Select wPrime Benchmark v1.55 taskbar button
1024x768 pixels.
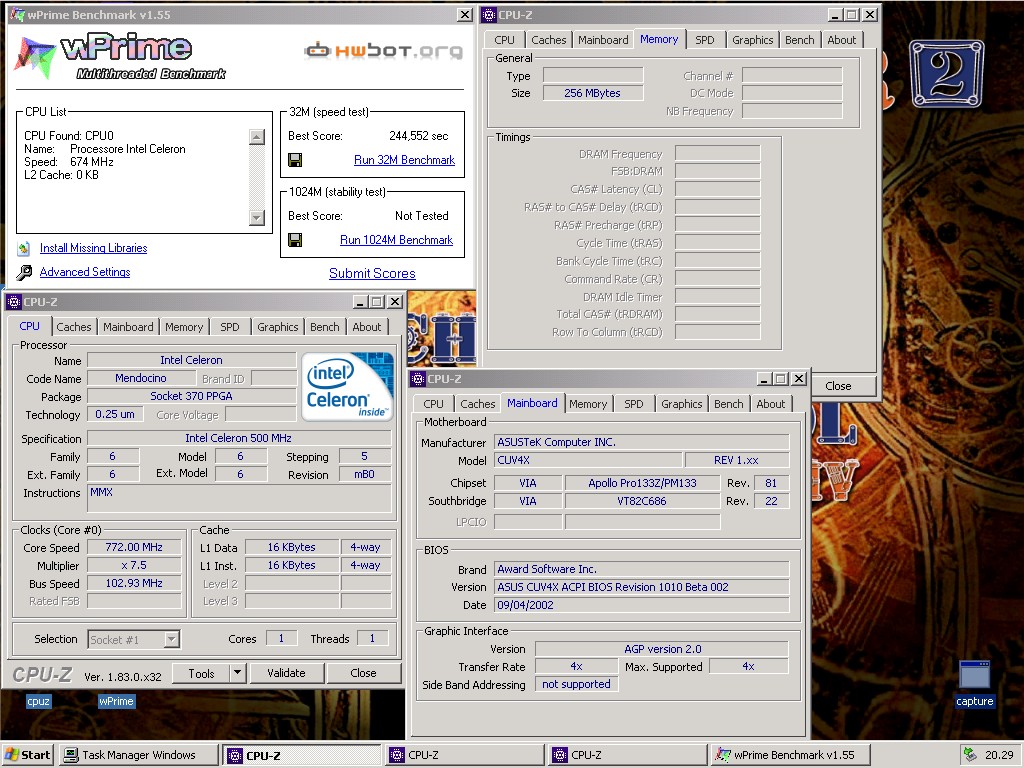[790, 755]
